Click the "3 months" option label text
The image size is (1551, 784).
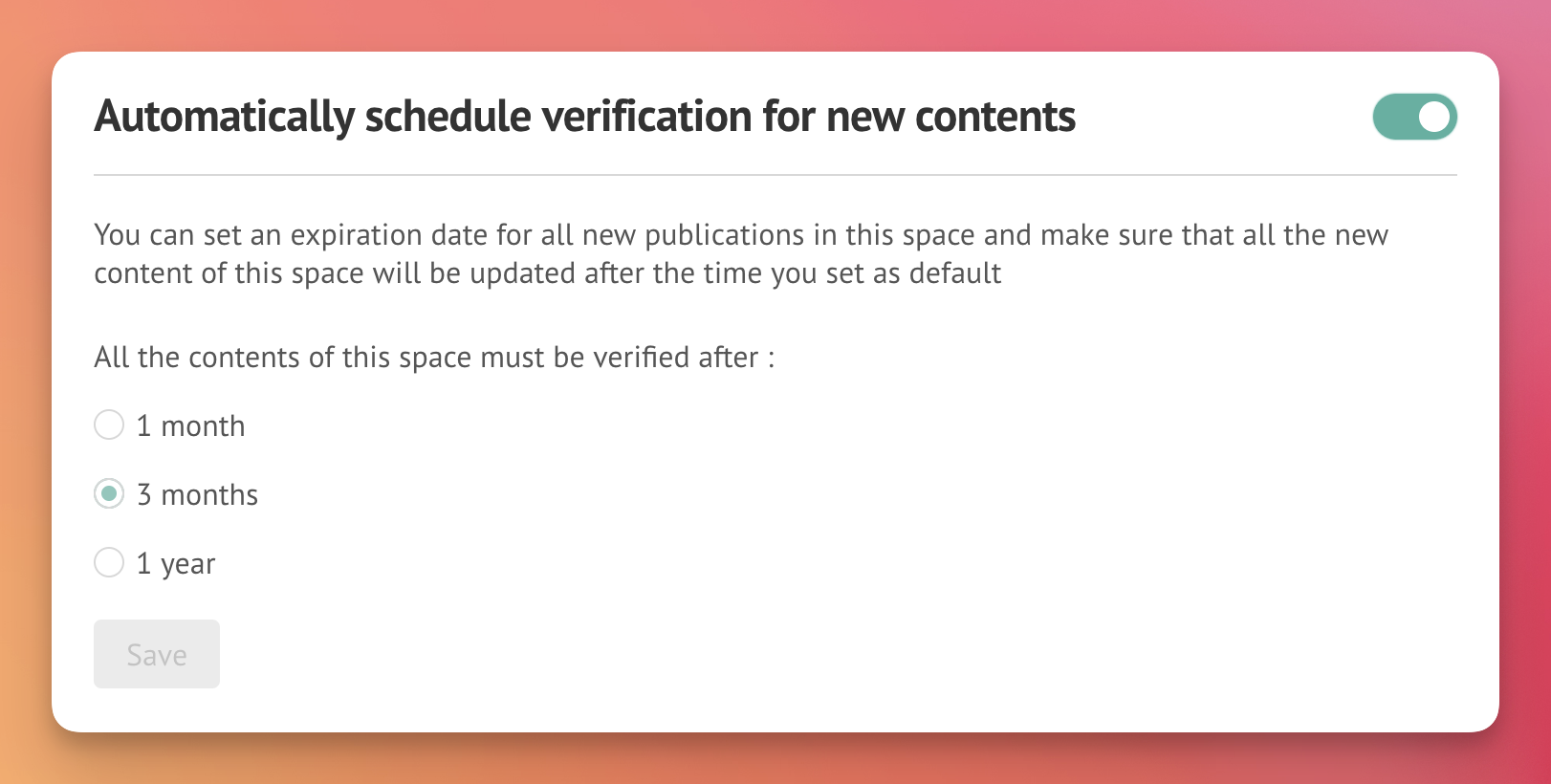coord(197,494)
